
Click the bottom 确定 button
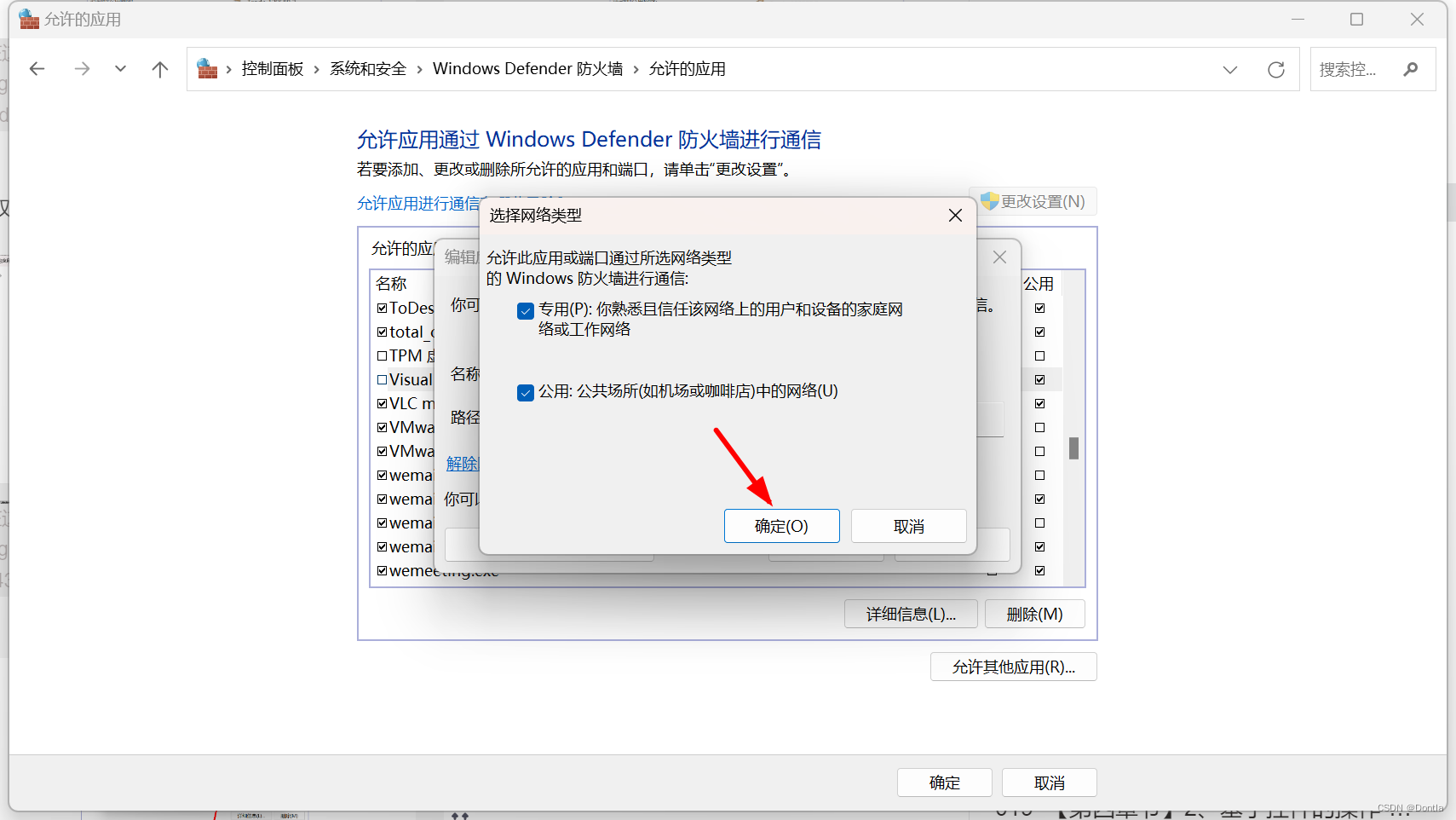click(x=944, y=782)
